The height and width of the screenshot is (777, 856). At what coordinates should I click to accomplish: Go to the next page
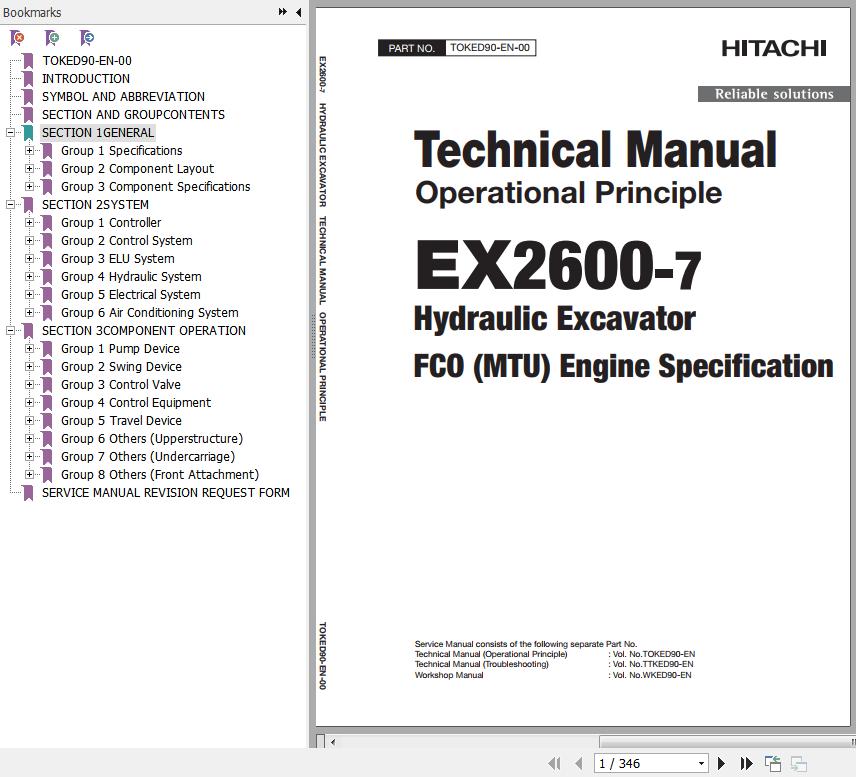click(x=721, y=763)
